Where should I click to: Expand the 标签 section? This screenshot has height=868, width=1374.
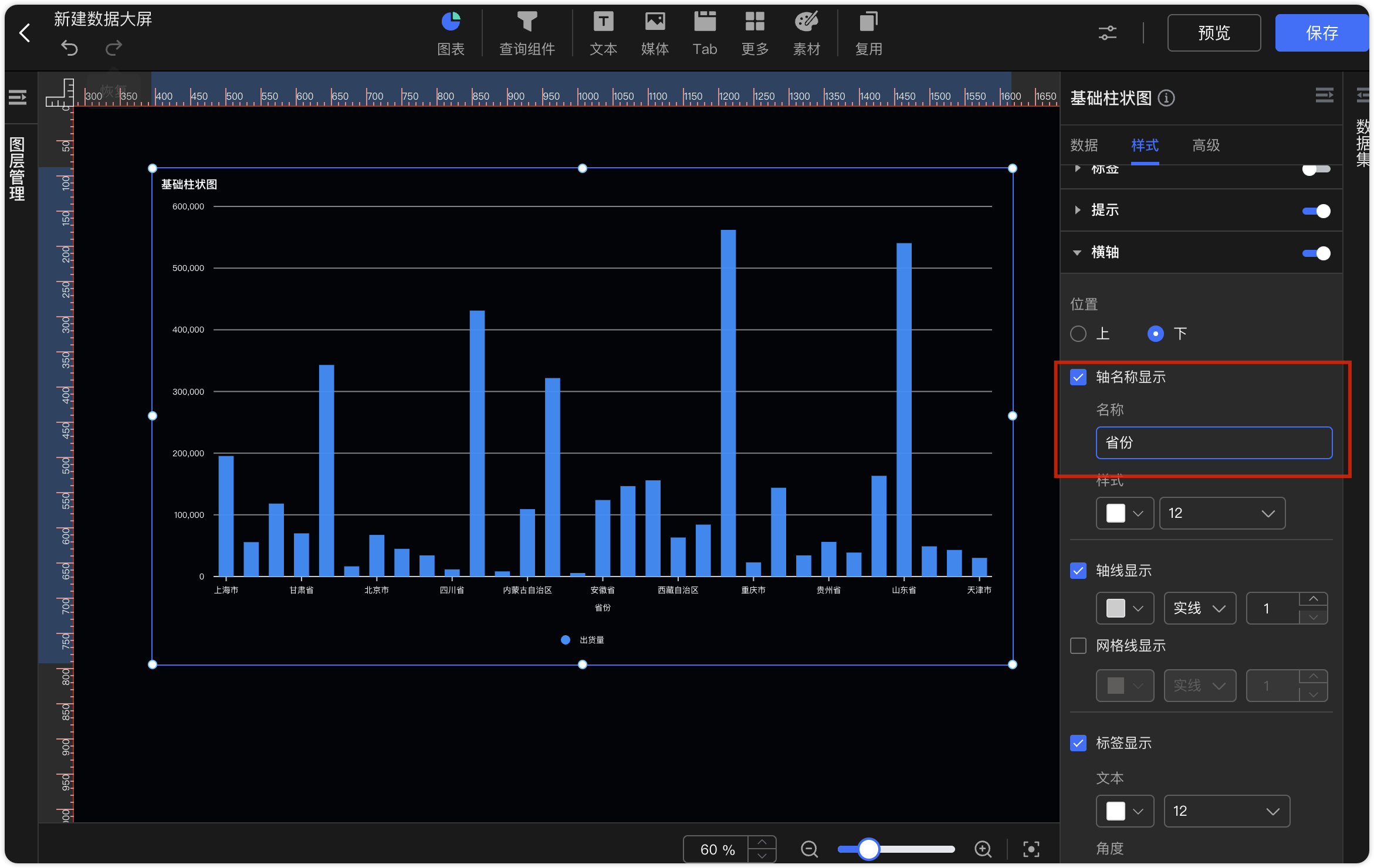tap(1078, 169)
